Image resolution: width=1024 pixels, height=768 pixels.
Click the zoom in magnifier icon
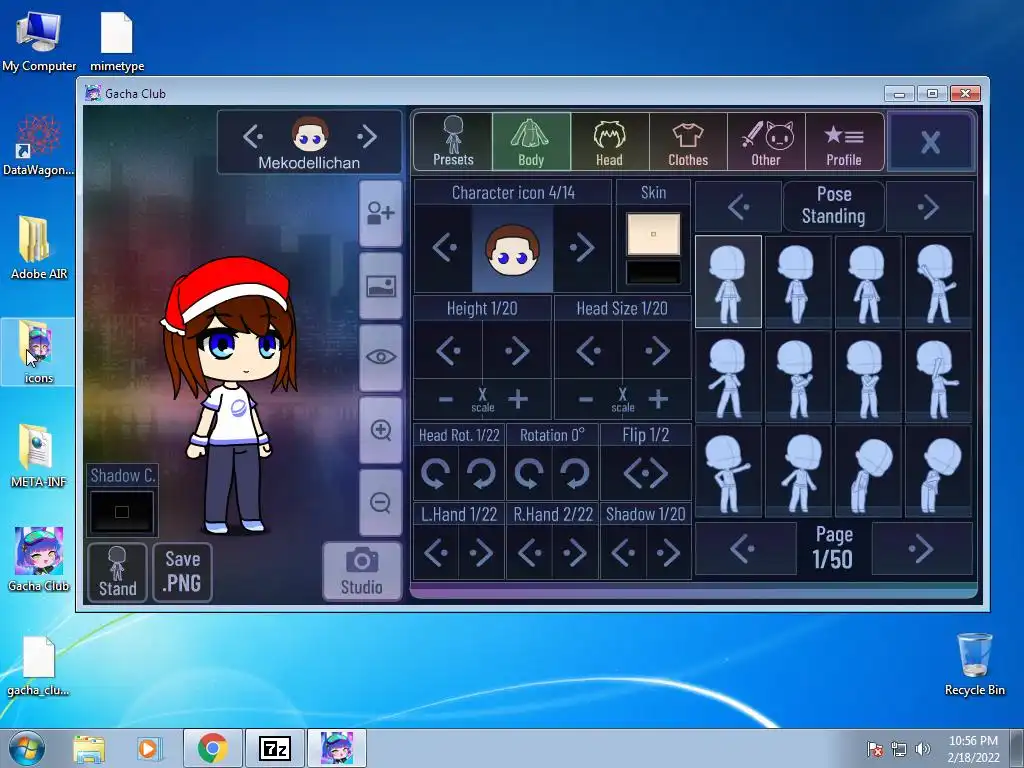tap(381, 430)
